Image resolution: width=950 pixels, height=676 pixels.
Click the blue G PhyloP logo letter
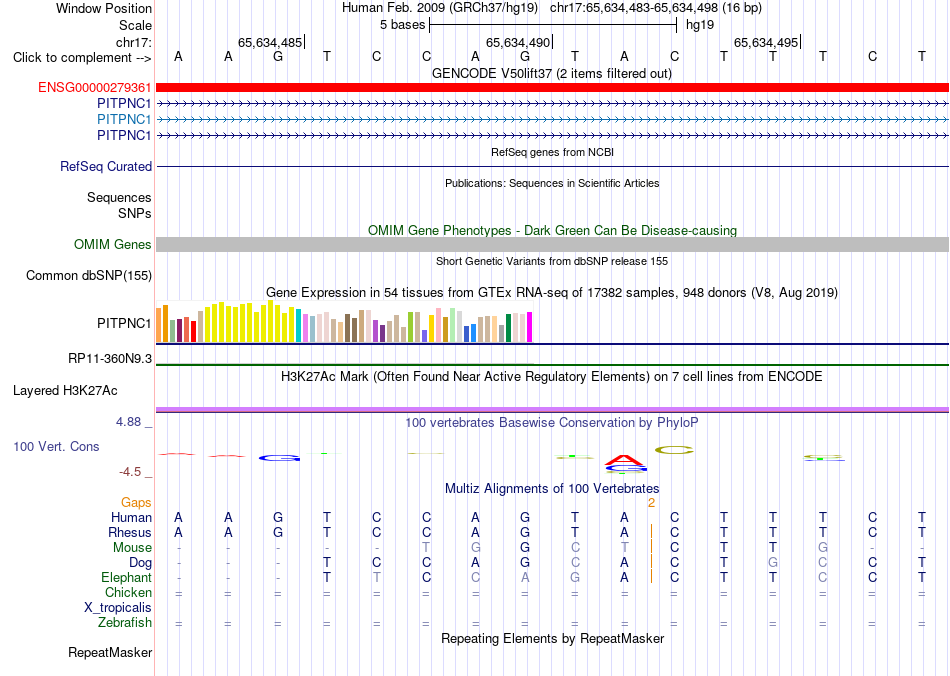[x=279, y=458]
